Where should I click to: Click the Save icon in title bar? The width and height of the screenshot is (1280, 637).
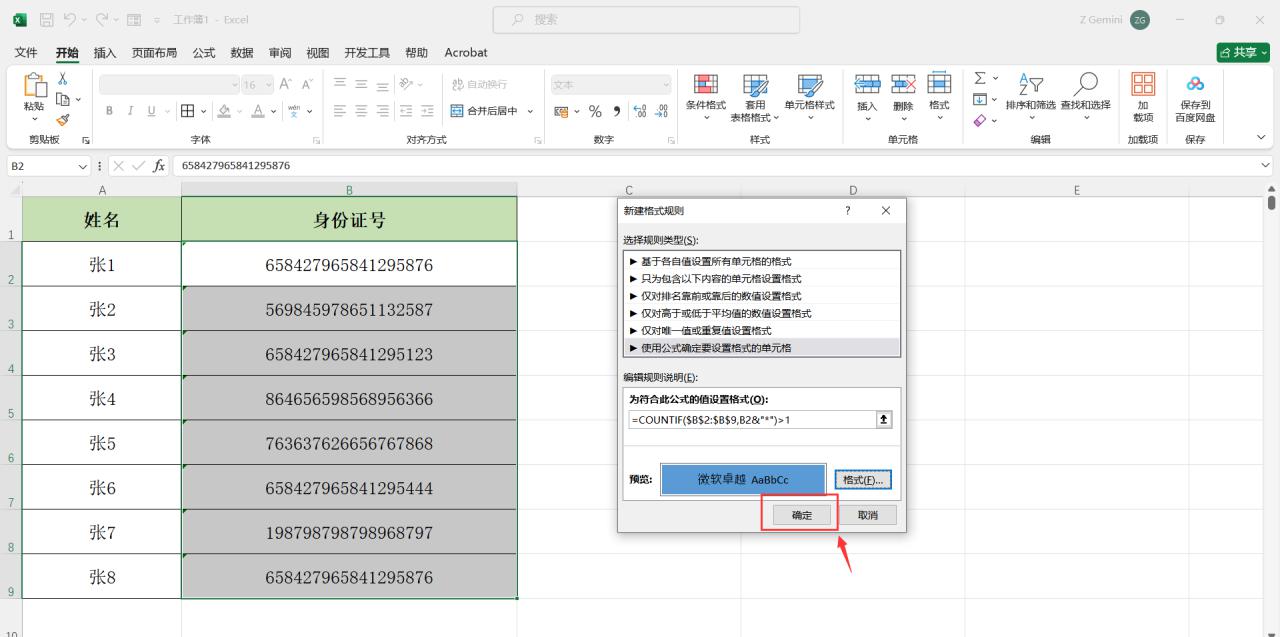tap(47, 19)
